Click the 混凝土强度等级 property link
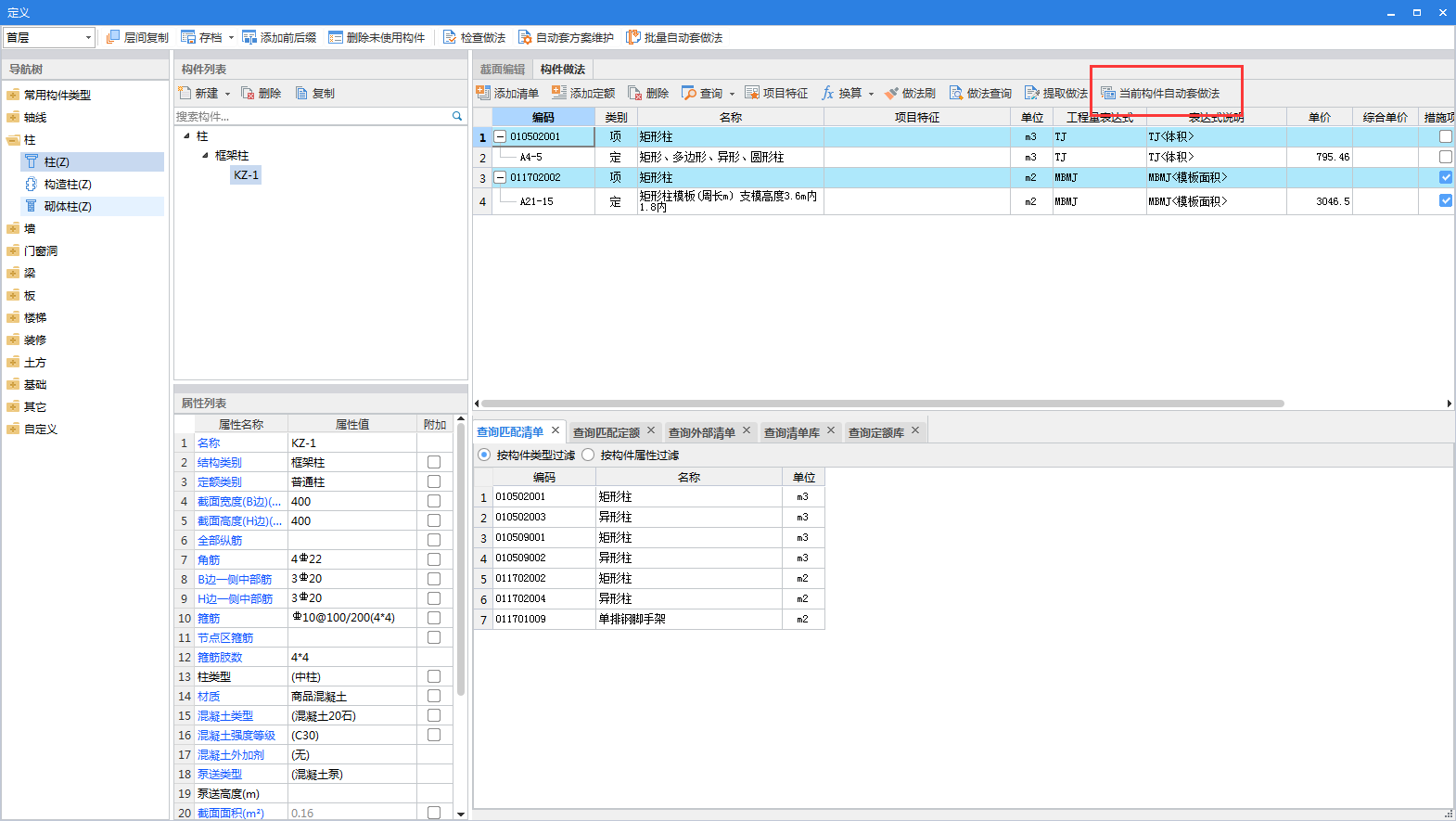This screenshot has height=821, width=1456. [236, 735]
